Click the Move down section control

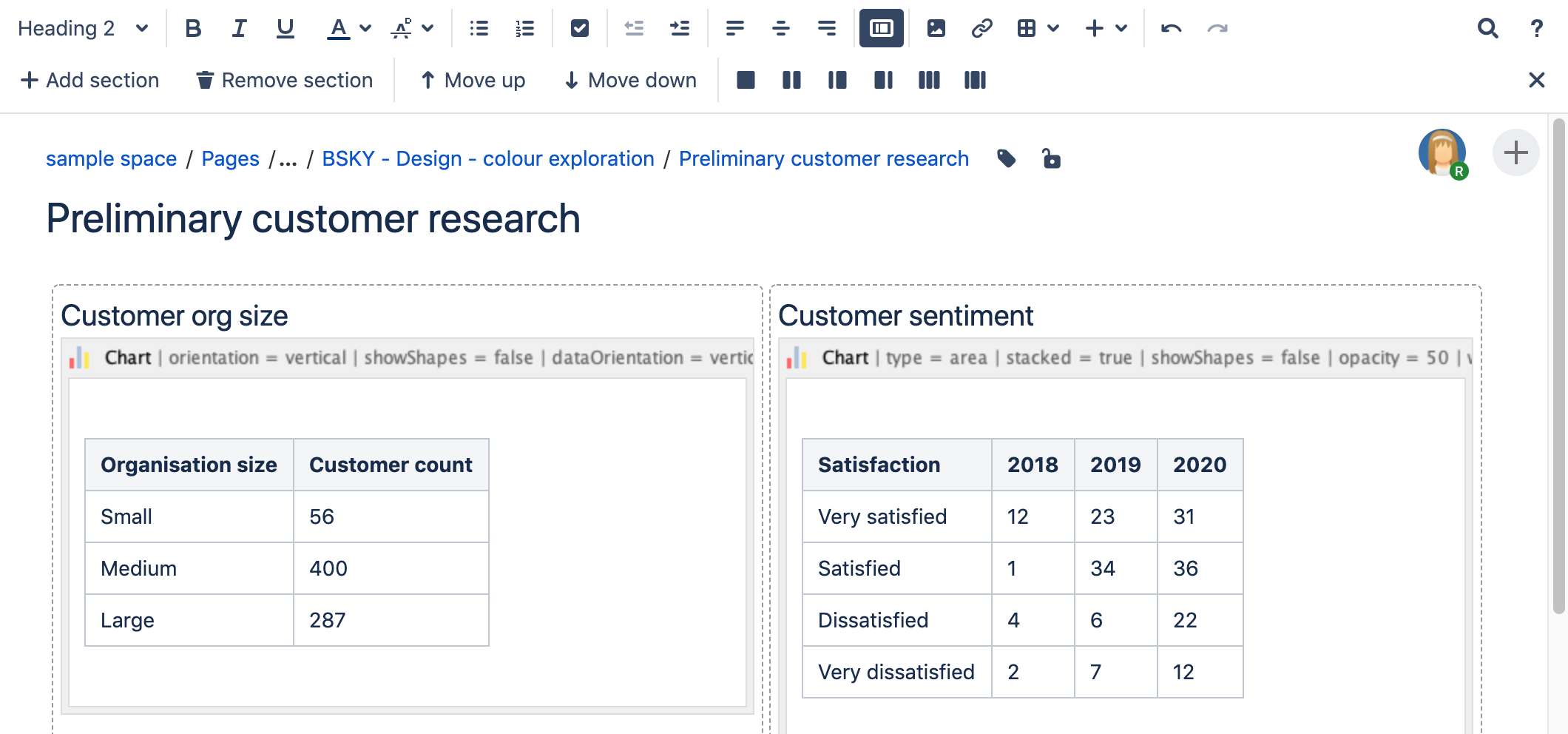(x=629, y=80)
